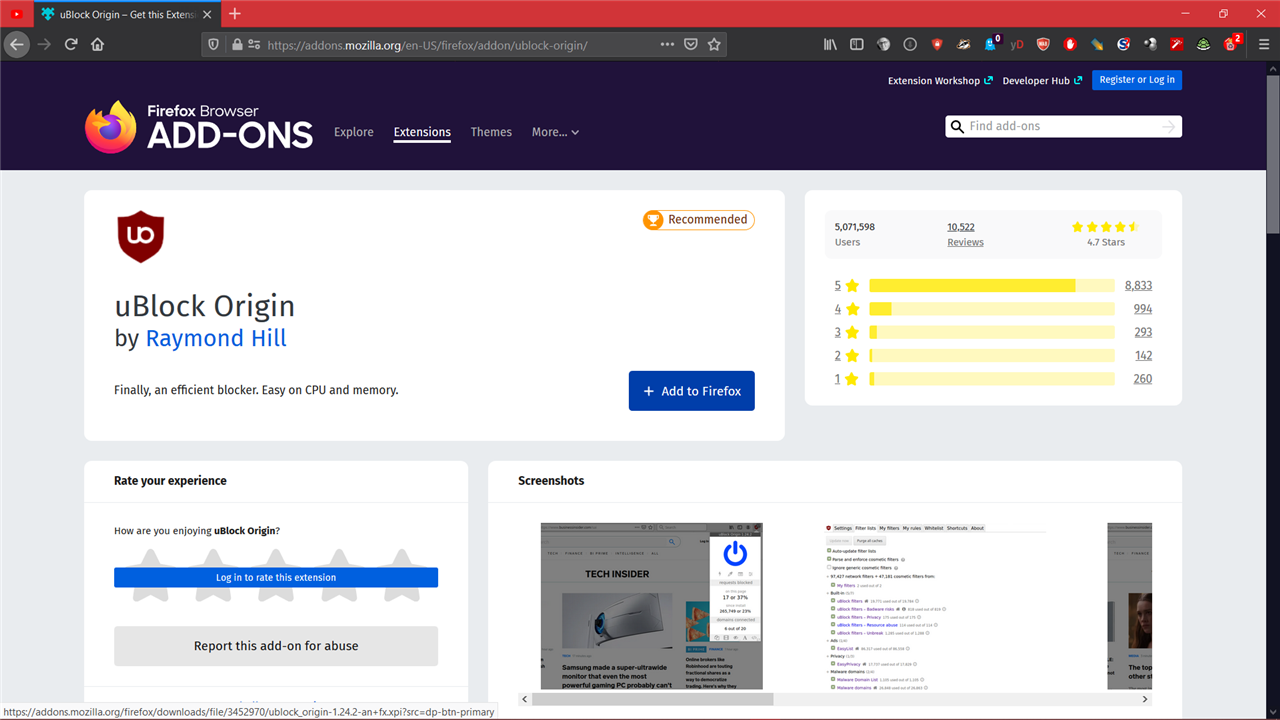Click the pencil highlighter extension icon
This screenshot has width=1280, height=720.
point(1097,44)
